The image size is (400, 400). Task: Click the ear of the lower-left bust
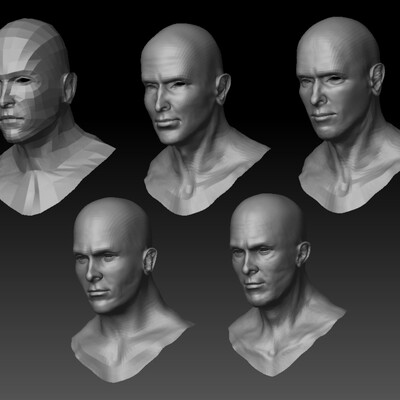pos(150,261)
